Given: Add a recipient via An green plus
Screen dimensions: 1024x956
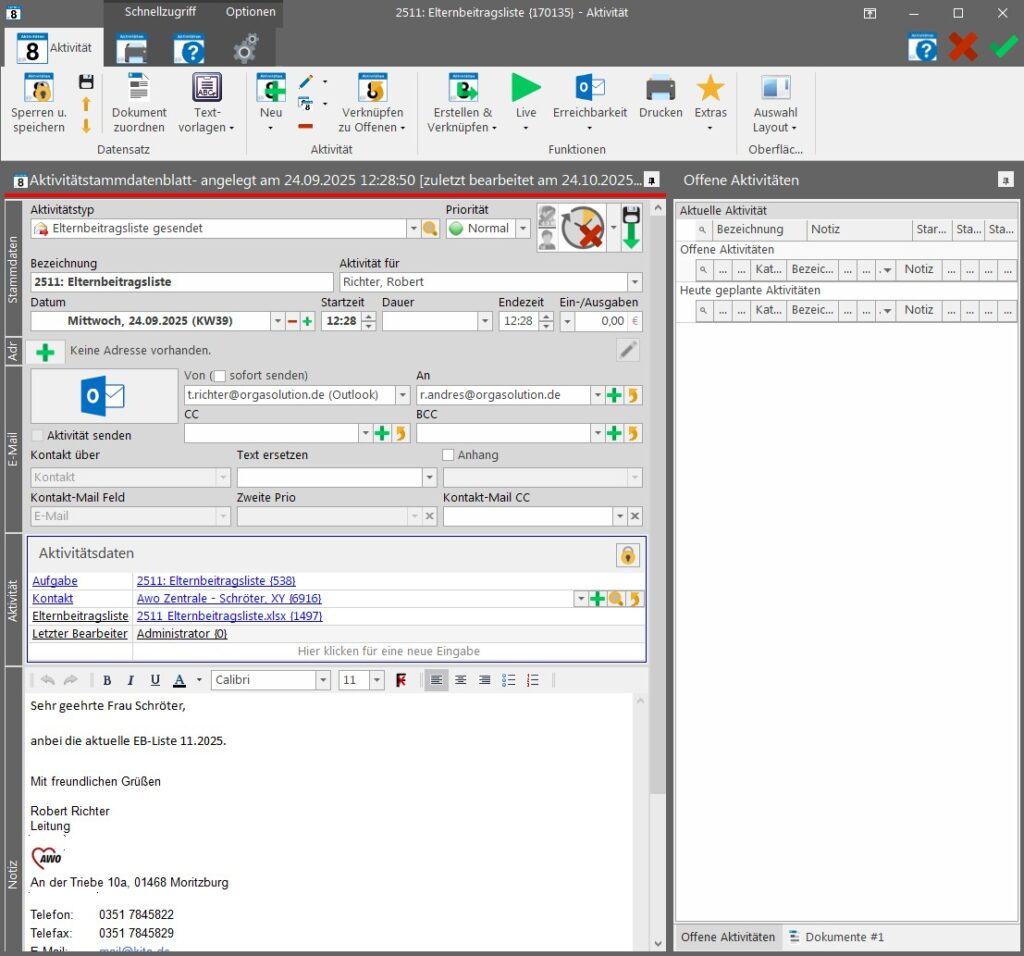Looking at the screenshot, I should pos(614,395).
